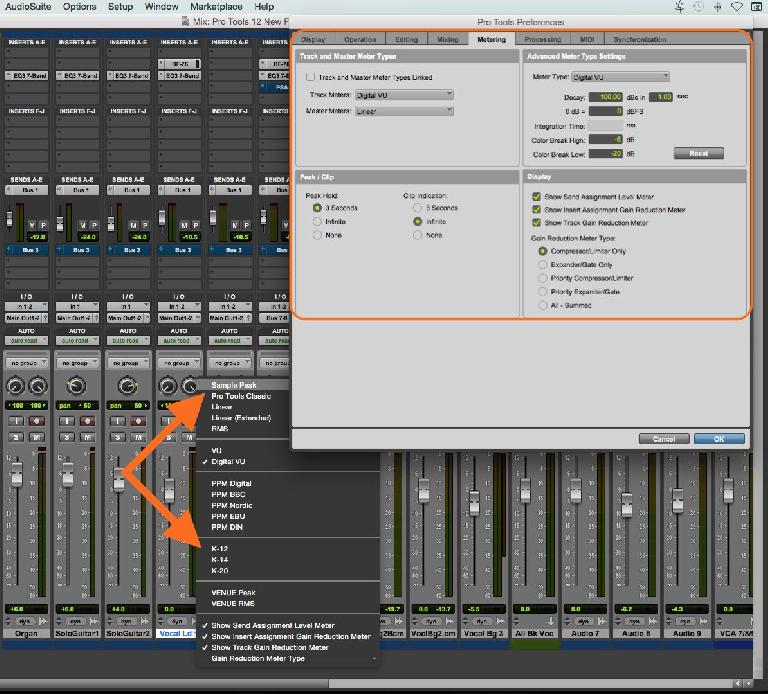
Task: Open SoloGuitar1's auto read automation dropdown
Action: 77,340
